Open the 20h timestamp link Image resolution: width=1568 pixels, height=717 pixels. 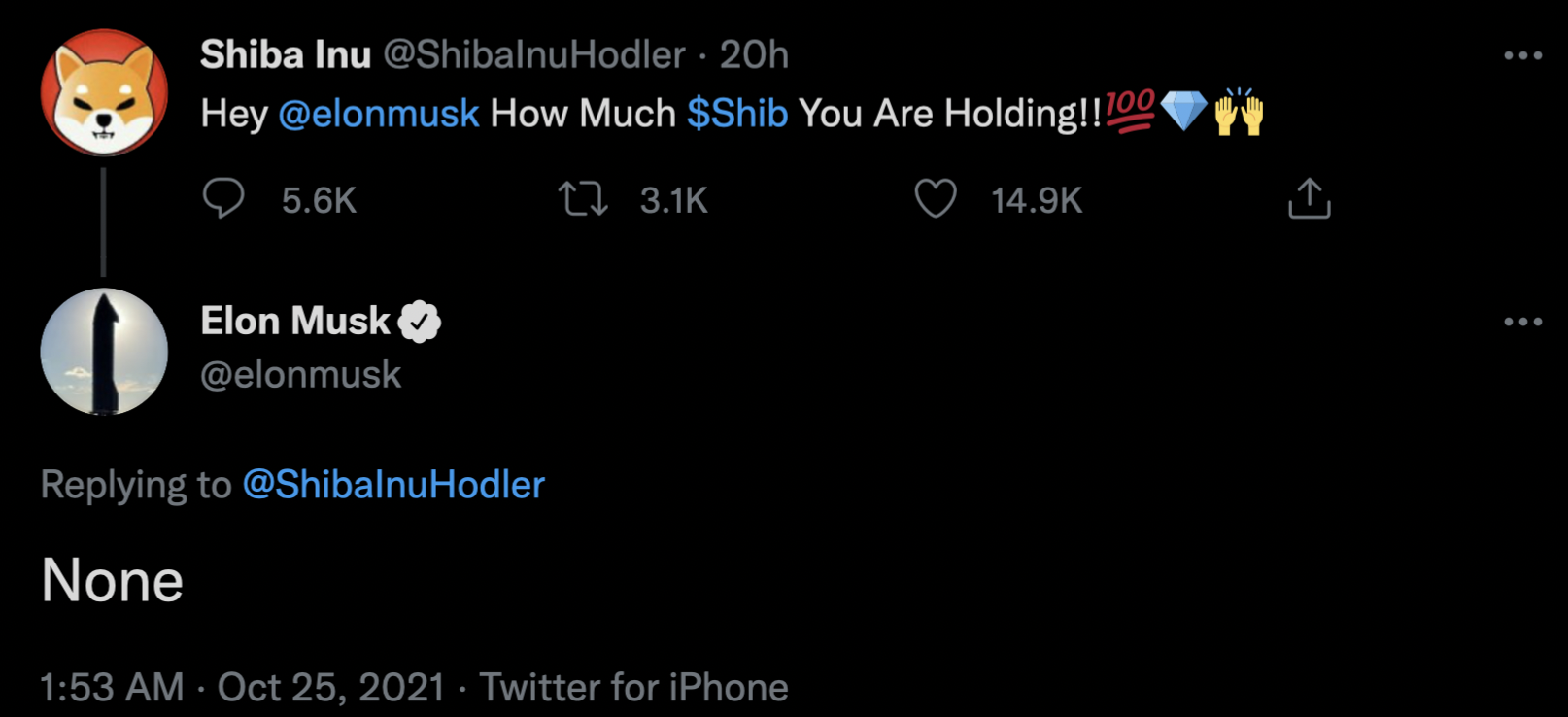pyautogui.click(x=754, y=55)
